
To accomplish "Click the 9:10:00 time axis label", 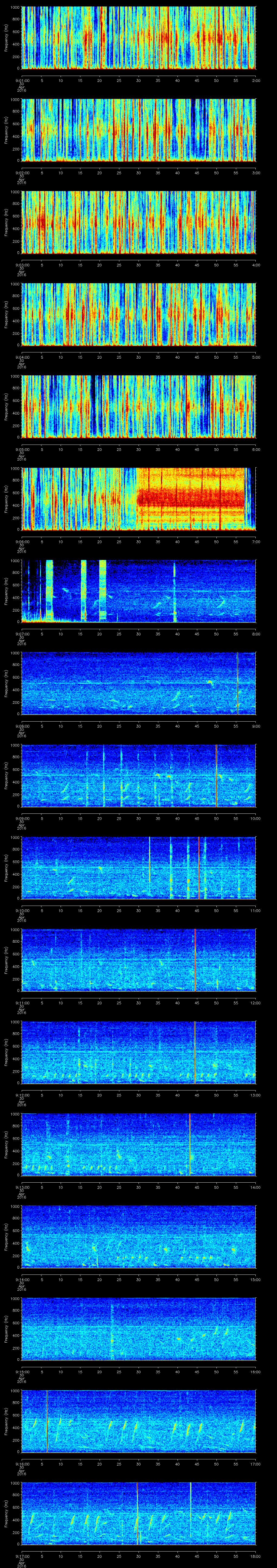I will [x=22, y=910].
